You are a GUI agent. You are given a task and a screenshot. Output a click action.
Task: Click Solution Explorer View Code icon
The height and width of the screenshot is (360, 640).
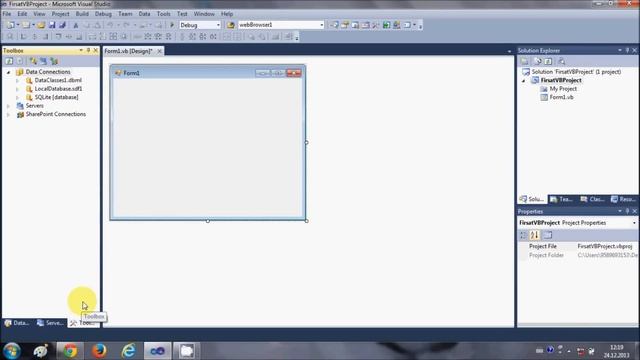(562, 61)
